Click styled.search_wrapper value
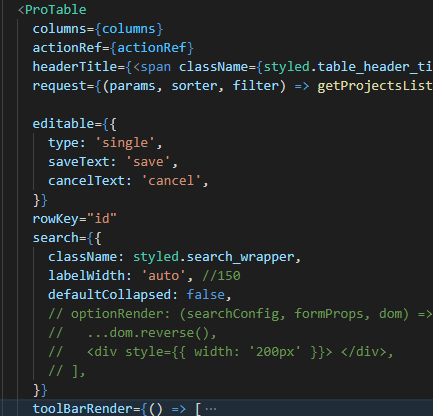Viewport: 433px width, 416px height. pyautogui.click(x=214, y=257)
